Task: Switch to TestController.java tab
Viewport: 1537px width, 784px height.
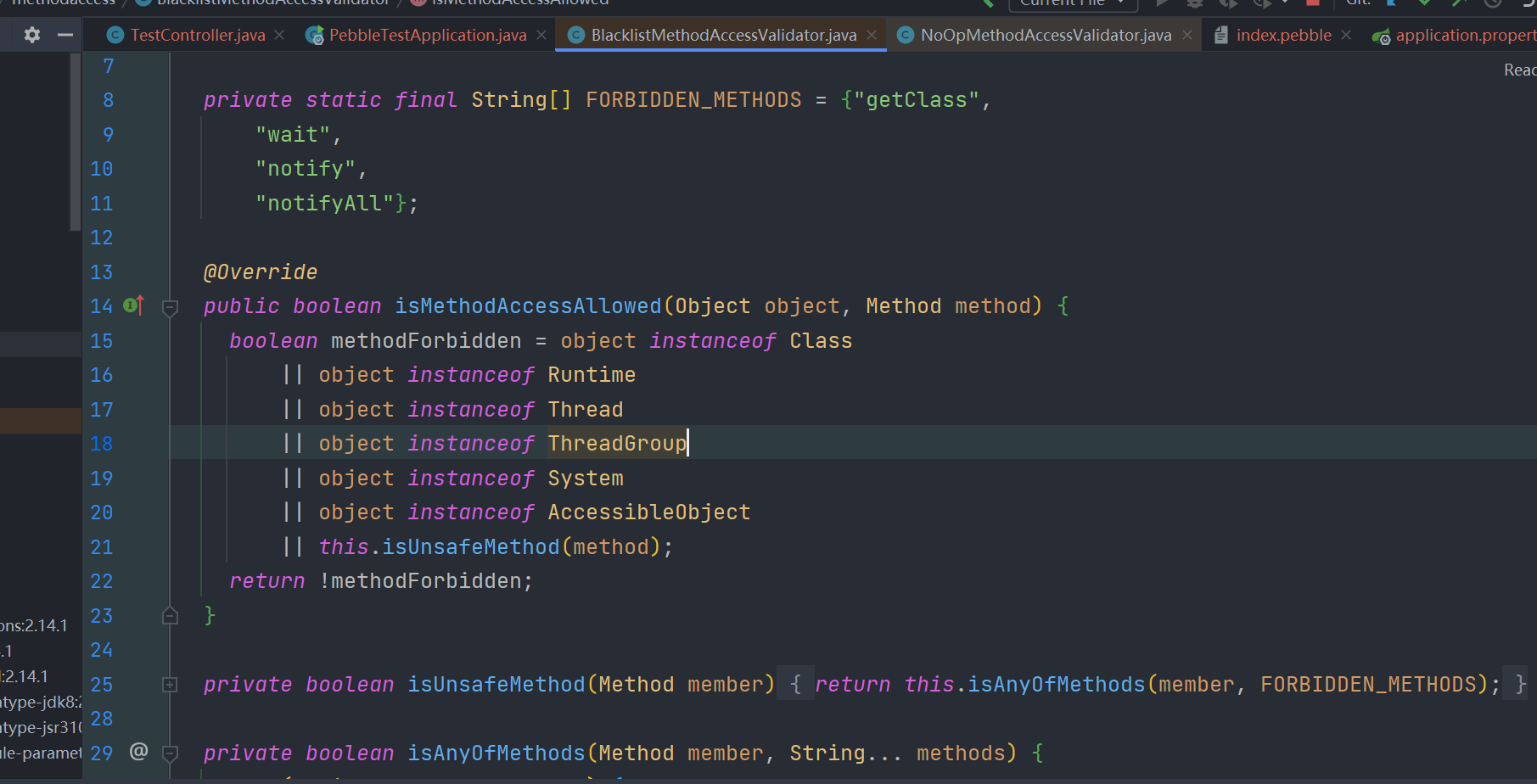Action: (x=197, y=36)
